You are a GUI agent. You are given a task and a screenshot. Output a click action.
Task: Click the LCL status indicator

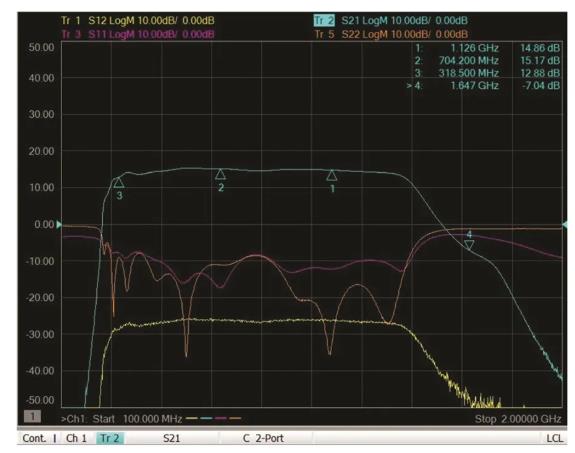(x=554, y=438)
